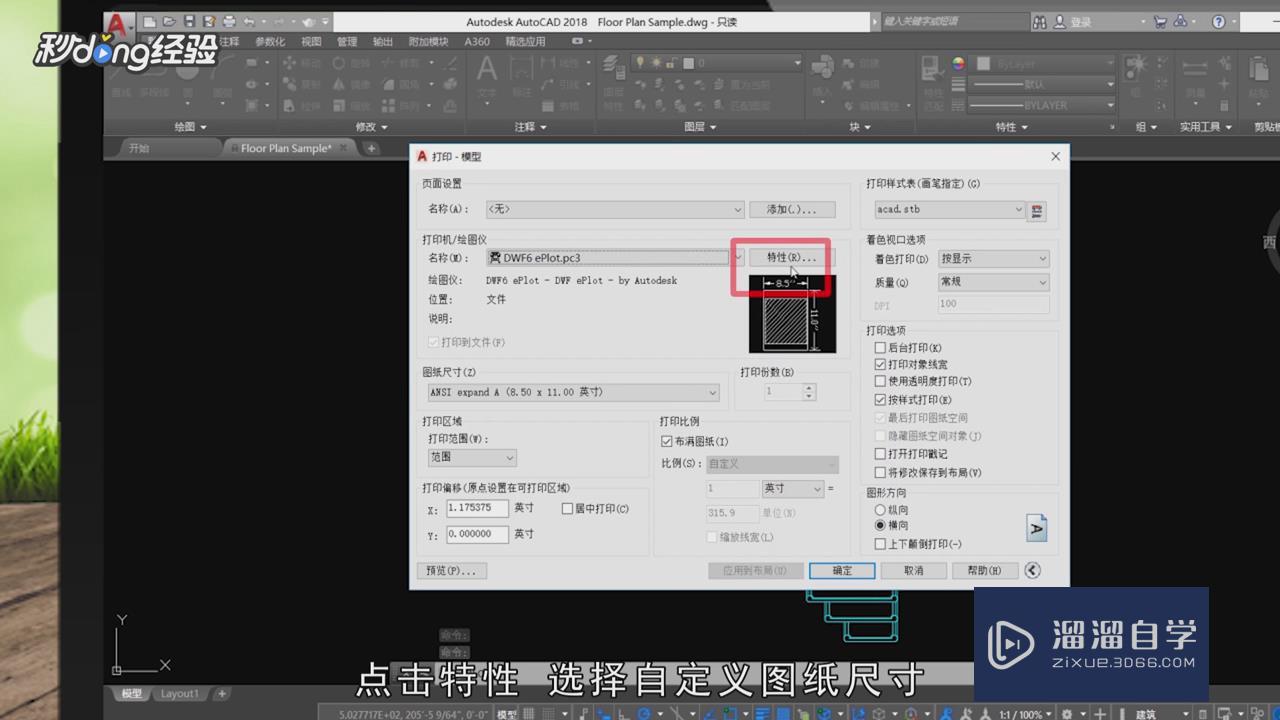Add a new layout with the plus icon

point(222,693)
